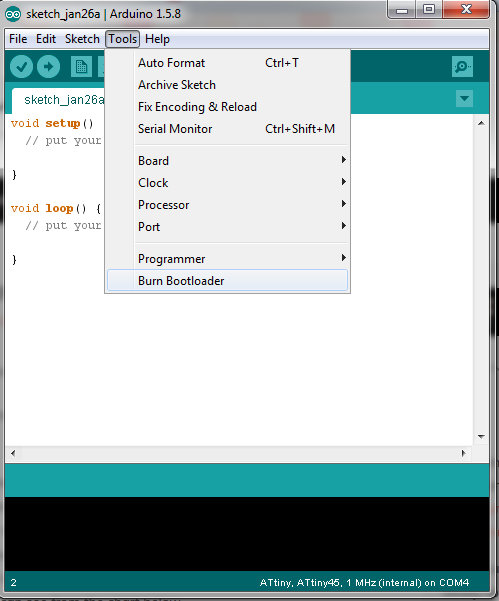Expand the Programmer submenu
499x601 pixels.
[x=227, y=259]
